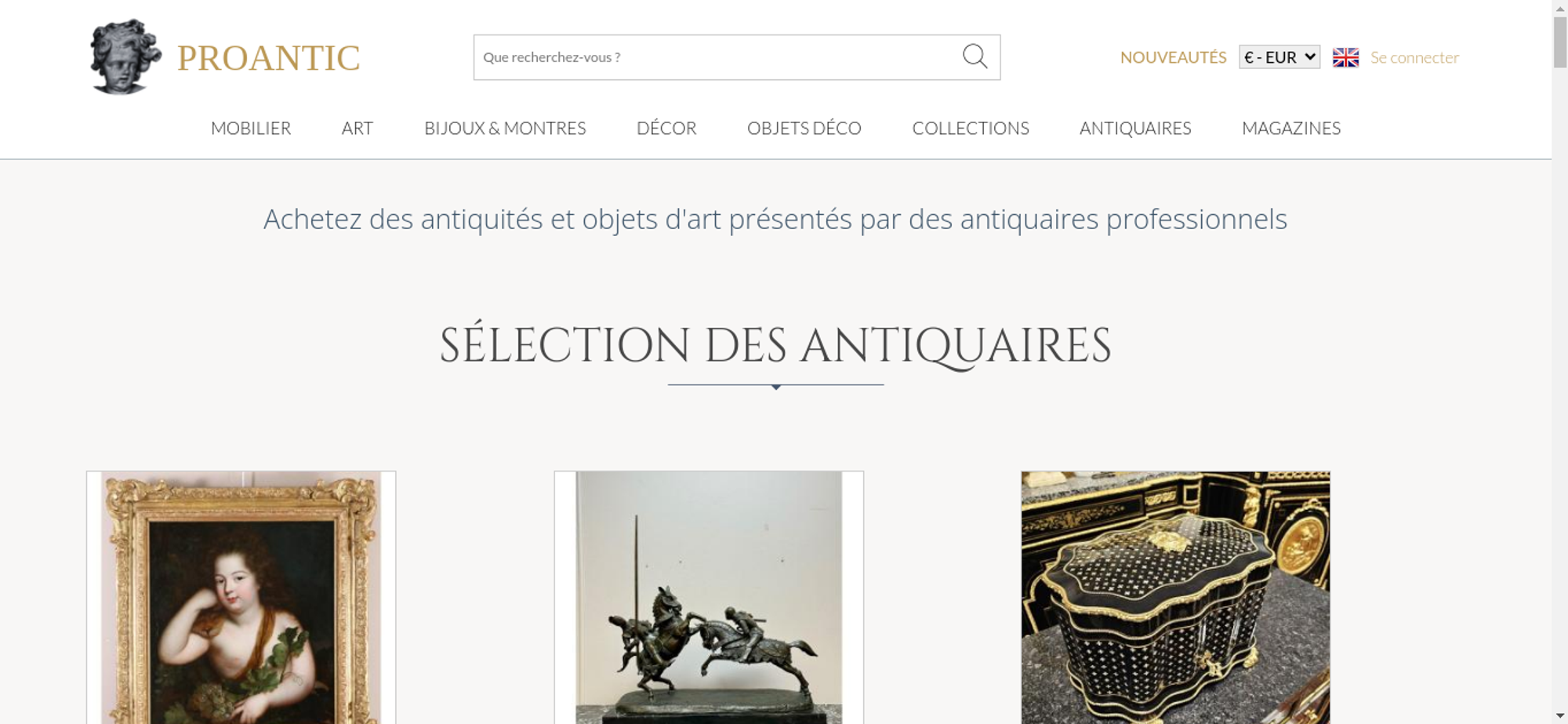Open the ART menu
This screenshot has height=724, width=1568.
point(358,128)
